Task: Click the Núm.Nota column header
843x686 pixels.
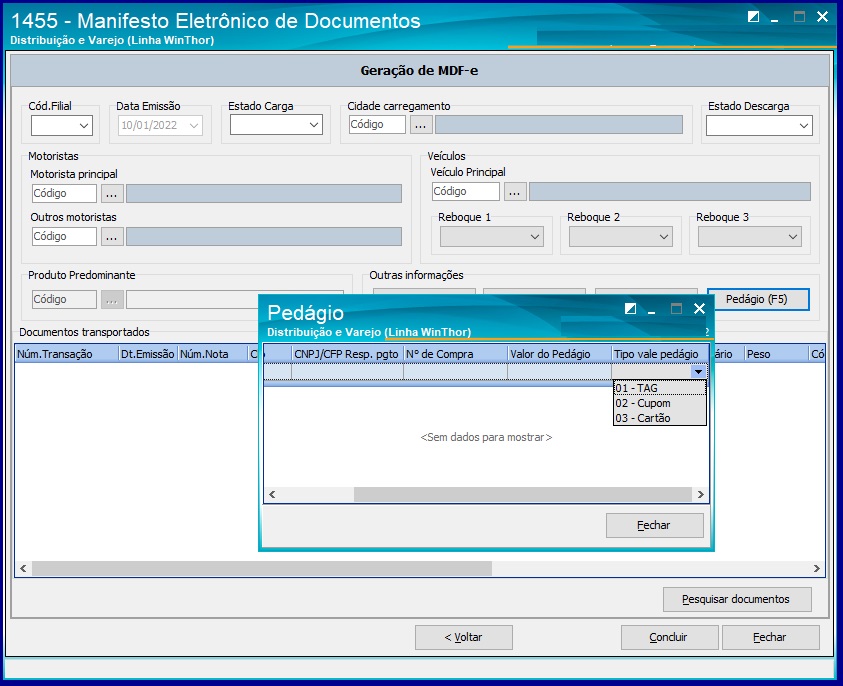Action: (212, 354)
